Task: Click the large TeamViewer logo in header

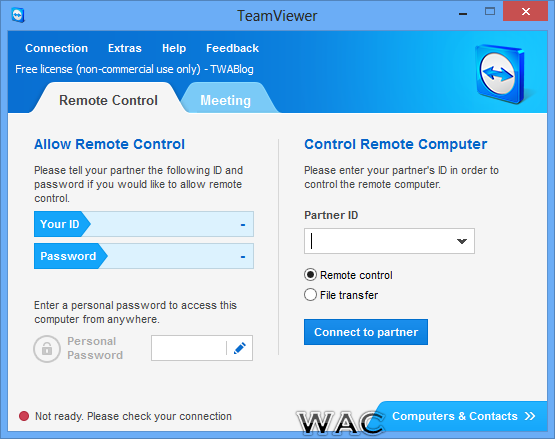Action: pyautogui.click(x=500, y=74)
